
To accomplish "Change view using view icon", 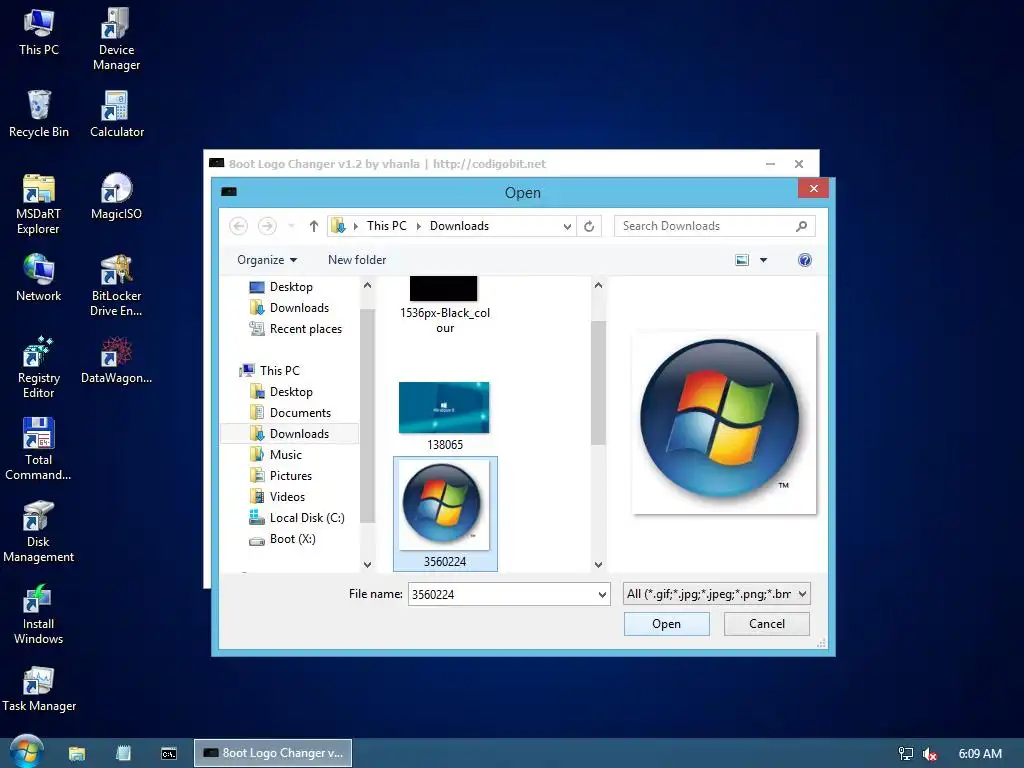I will (742, 260).
